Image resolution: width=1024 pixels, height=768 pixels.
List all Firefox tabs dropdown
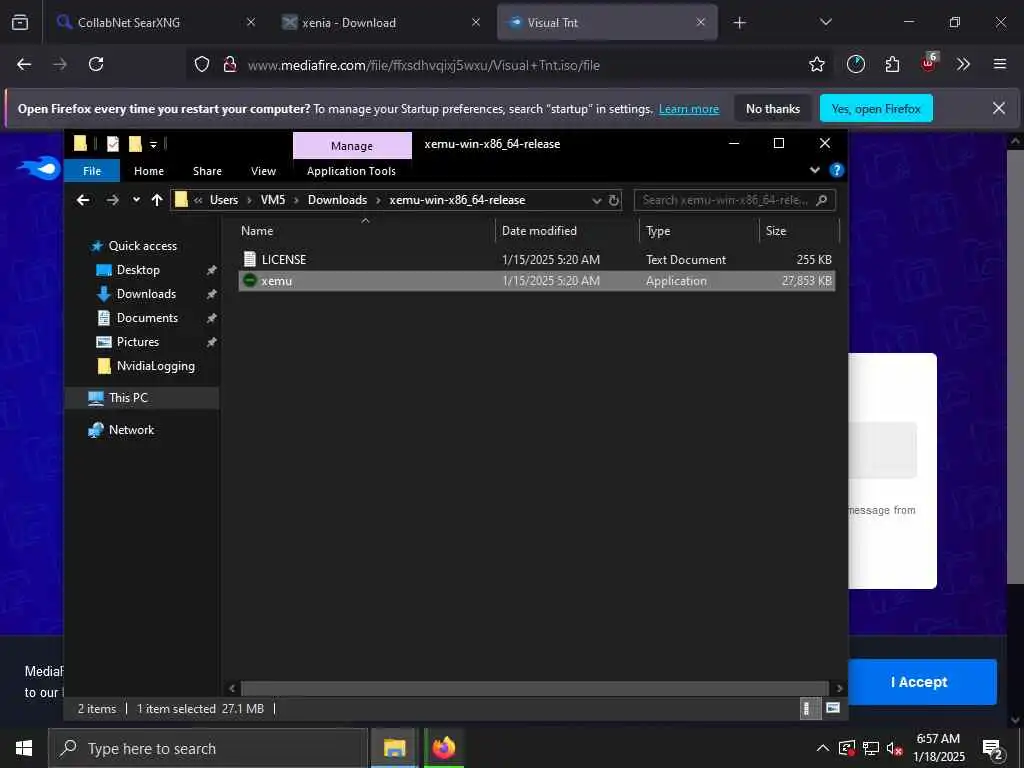(x=825, y=22)
